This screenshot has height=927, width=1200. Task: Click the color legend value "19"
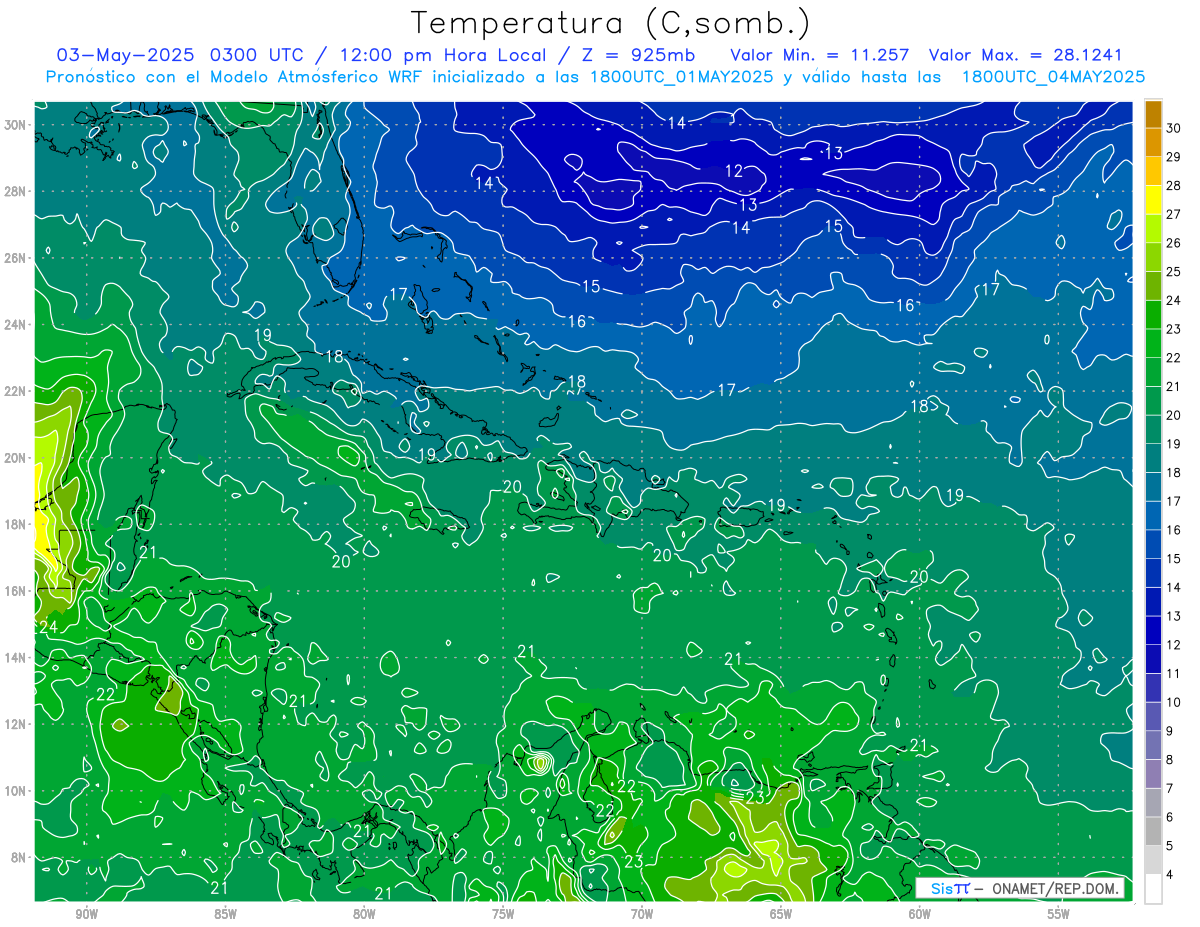[x=1174, y=444]
